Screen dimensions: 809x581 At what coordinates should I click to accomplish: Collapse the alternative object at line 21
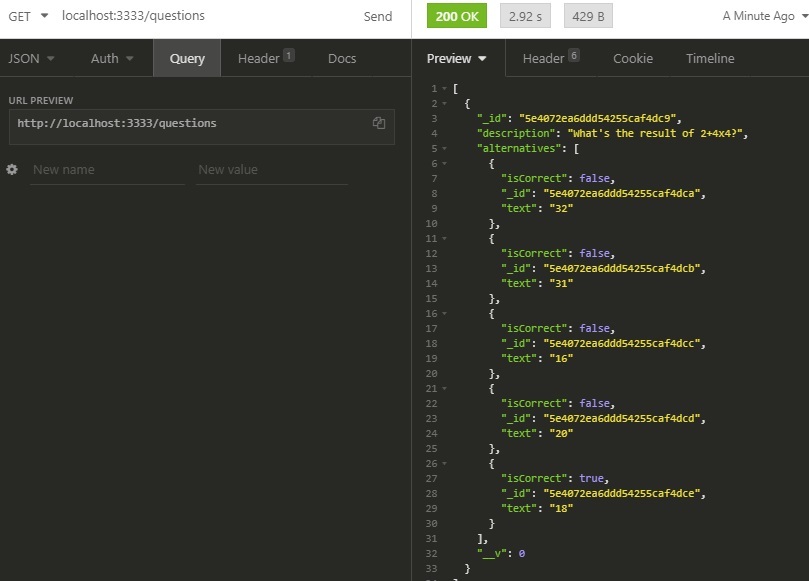click(x=444, y=389)
